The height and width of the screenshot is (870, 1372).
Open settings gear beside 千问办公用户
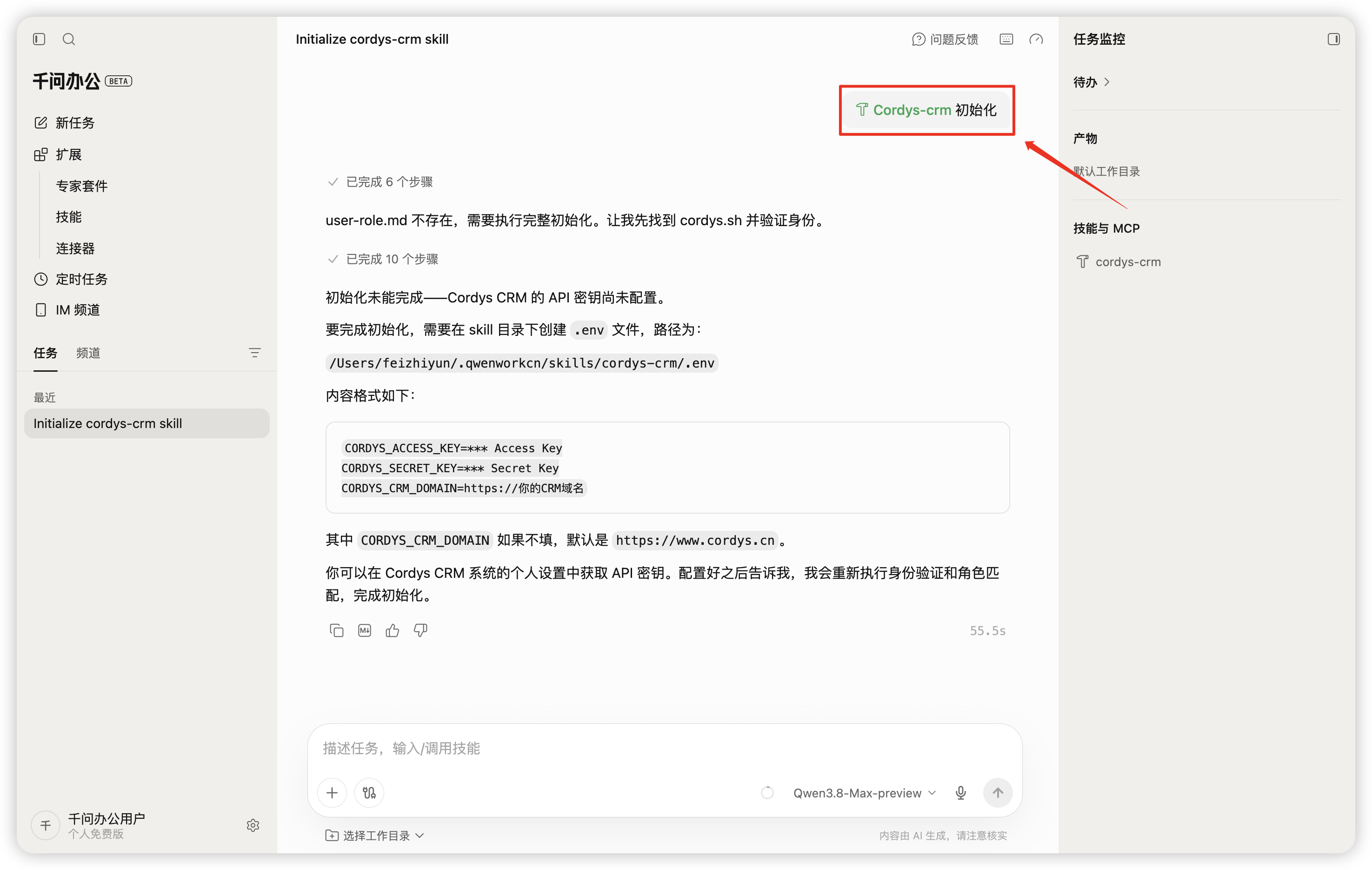(x=253, y=825)
